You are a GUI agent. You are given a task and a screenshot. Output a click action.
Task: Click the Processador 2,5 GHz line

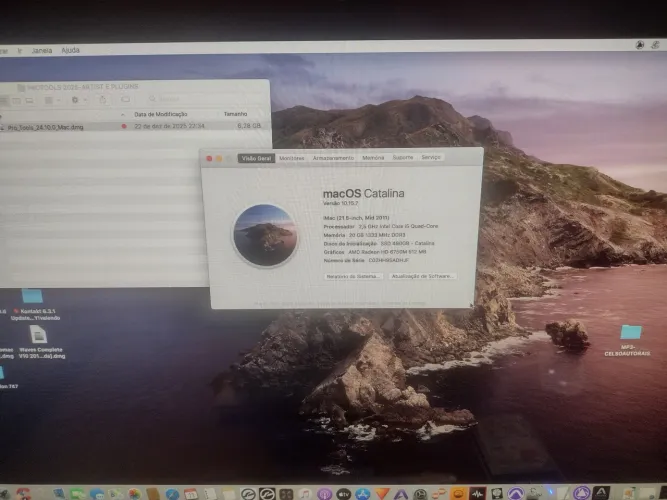[381, 226]
